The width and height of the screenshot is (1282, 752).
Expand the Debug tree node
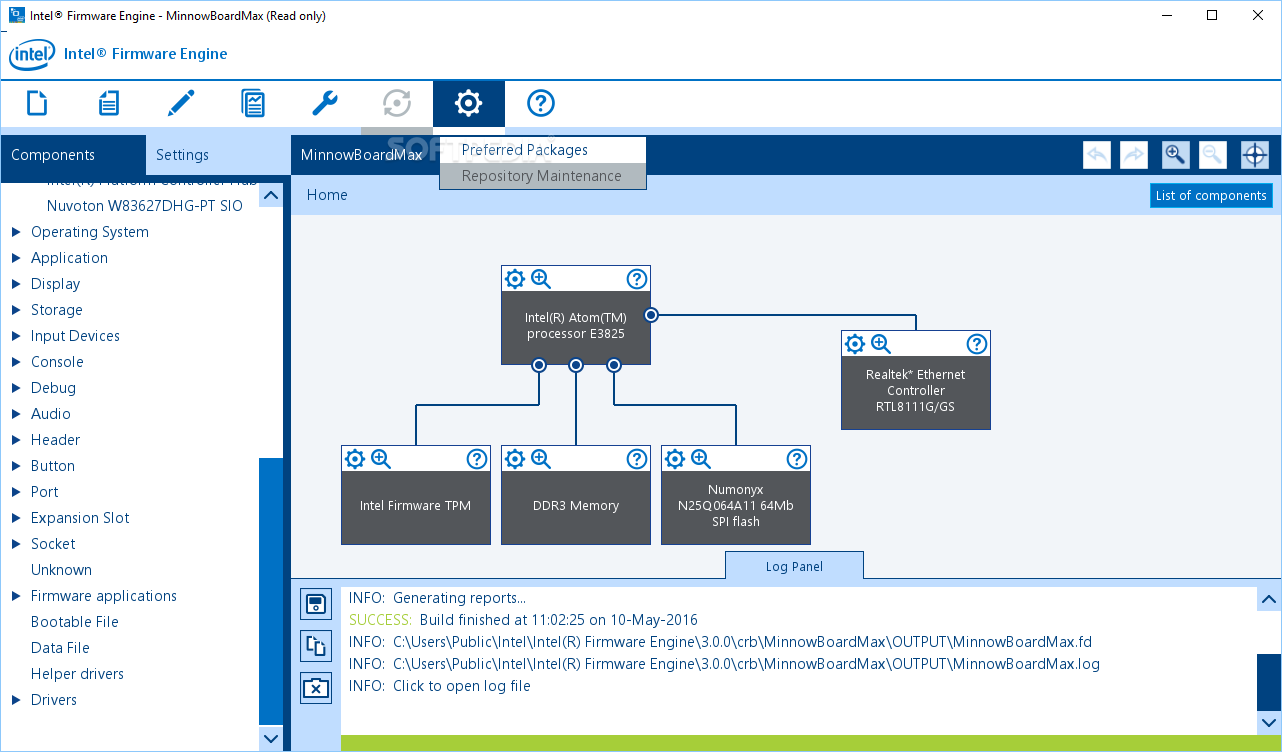coord(16,388)
